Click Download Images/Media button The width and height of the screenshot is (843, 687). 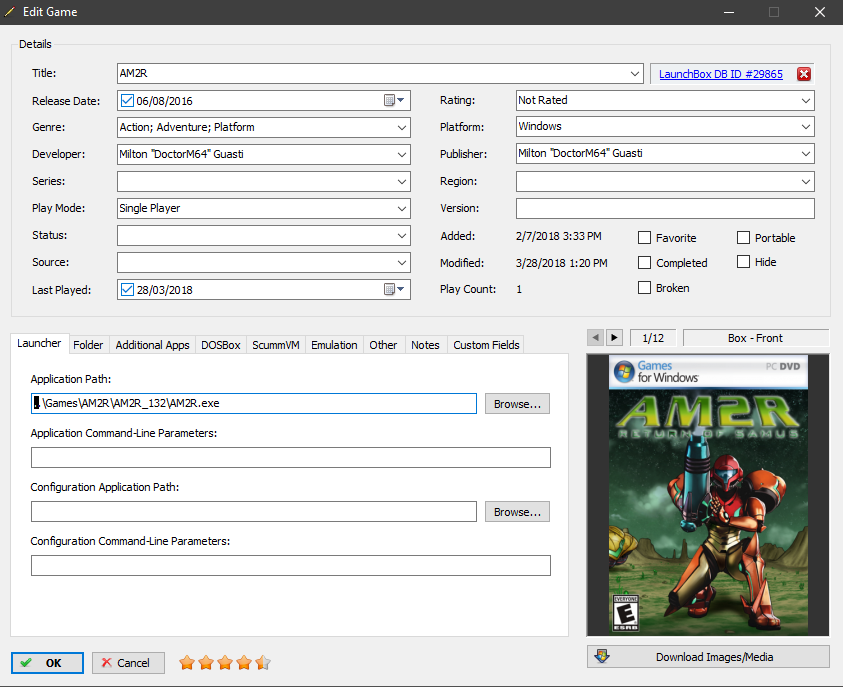708,656
